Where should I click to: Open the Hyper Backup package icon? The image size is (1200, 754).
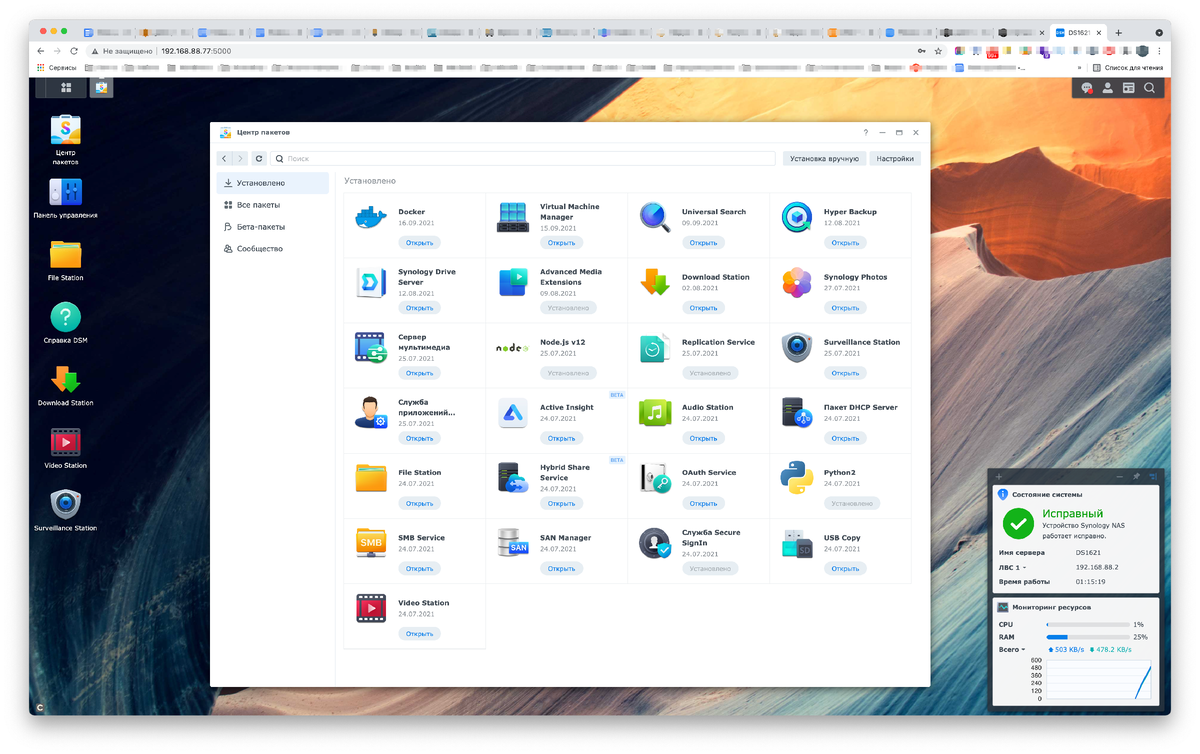(x=797, y=217)
